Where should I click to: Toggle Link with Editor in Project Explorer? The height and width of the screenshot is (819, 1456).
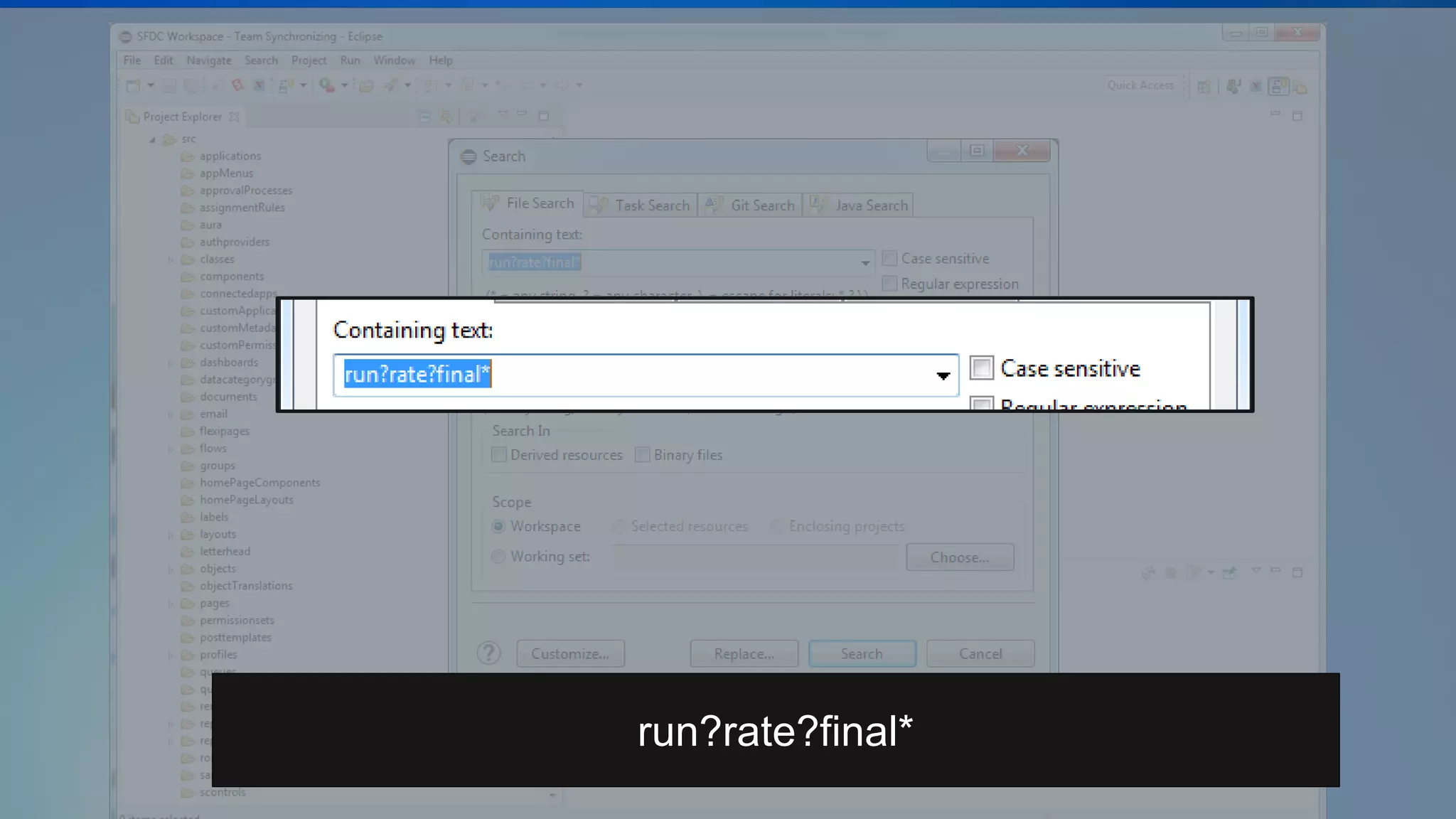pyautogui.click(x=446, y=117)
